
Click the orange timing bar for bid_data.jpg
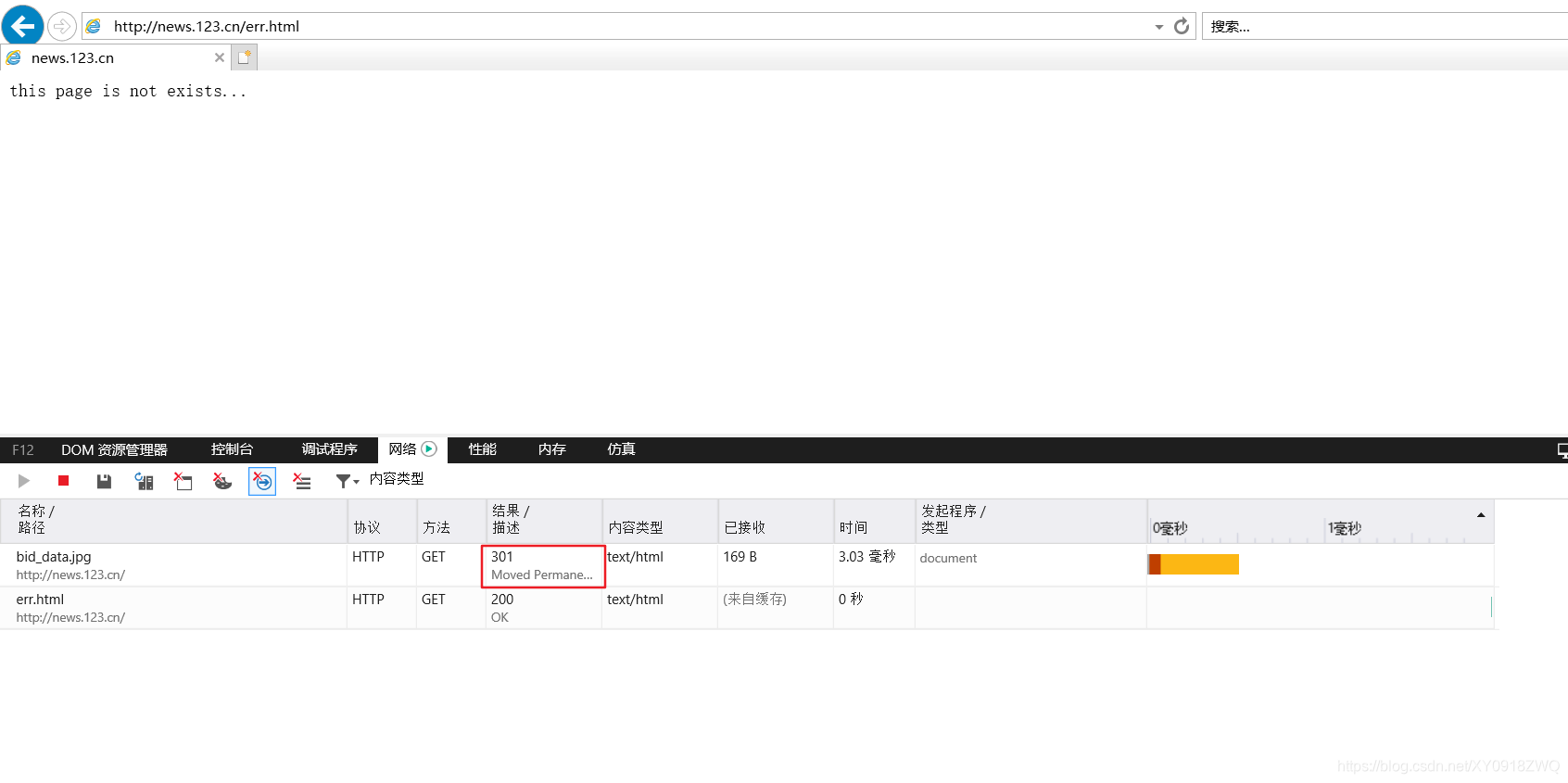1194,564
